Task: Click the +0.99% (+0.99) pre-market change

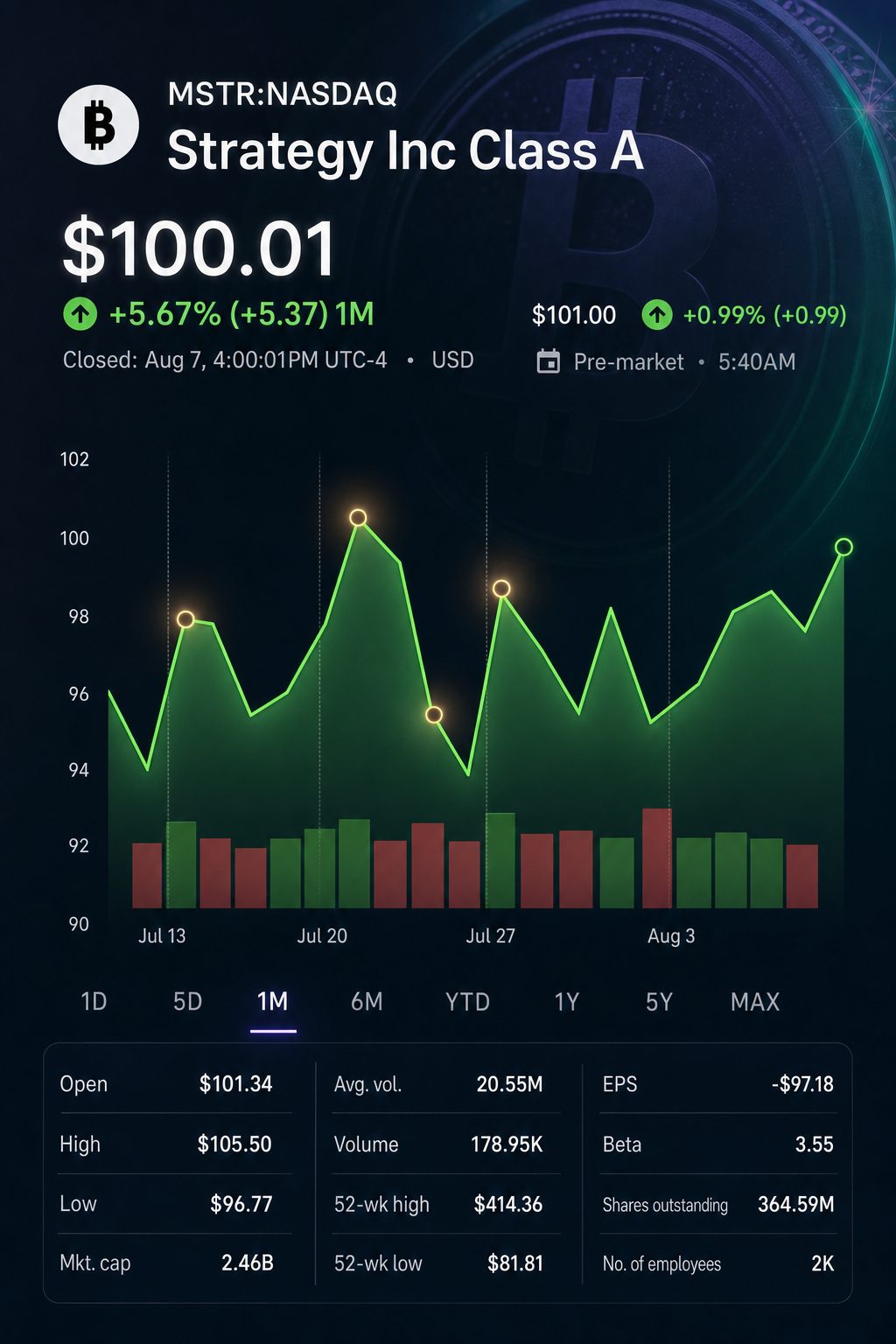Action: pyautogui.click(x=765, y=315)
